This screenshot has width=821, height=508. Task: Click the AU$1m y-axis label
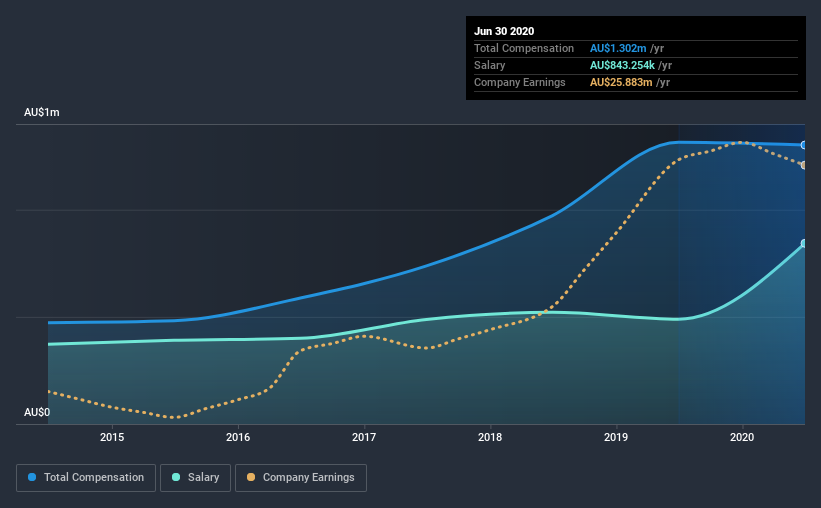tap(42, 113)
